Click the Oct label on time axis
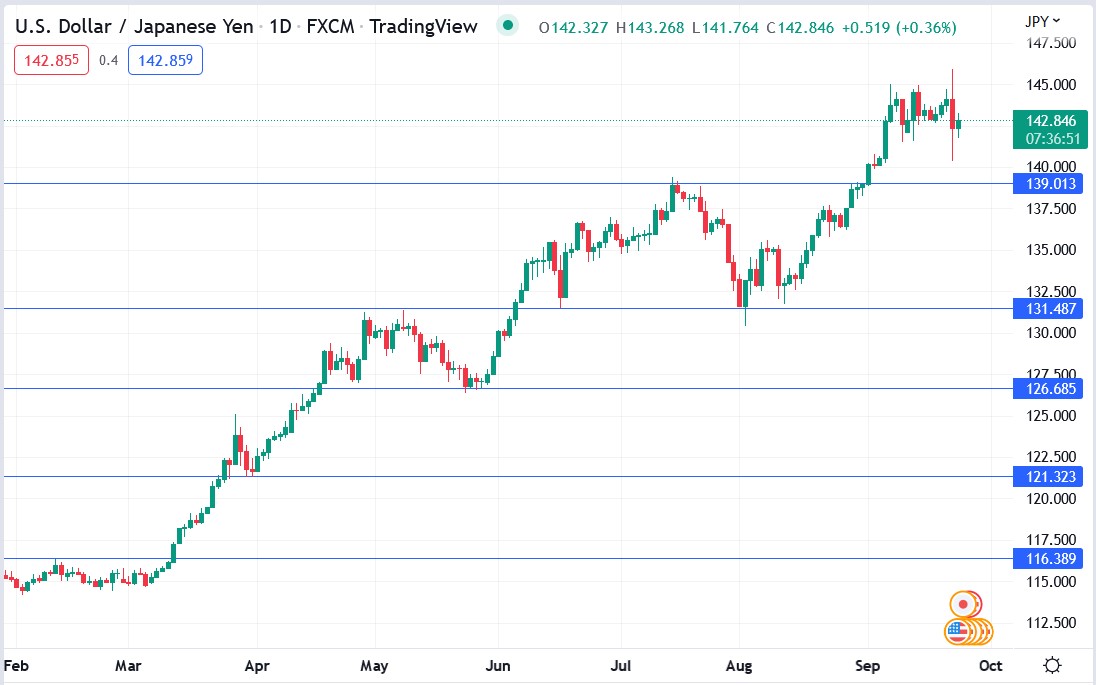 [990, 665]
